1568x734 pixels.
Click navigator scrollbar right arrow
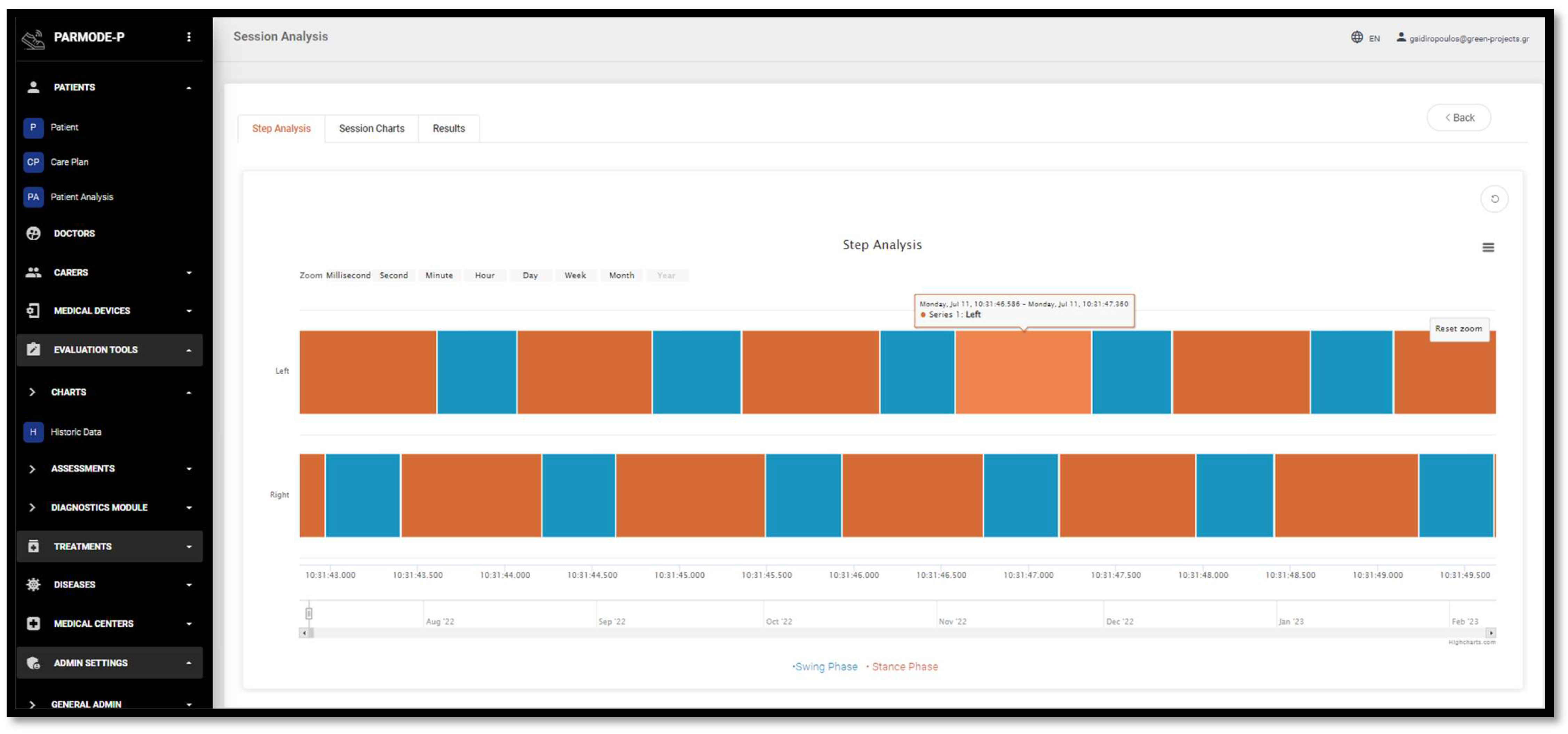coord(1491,633)
